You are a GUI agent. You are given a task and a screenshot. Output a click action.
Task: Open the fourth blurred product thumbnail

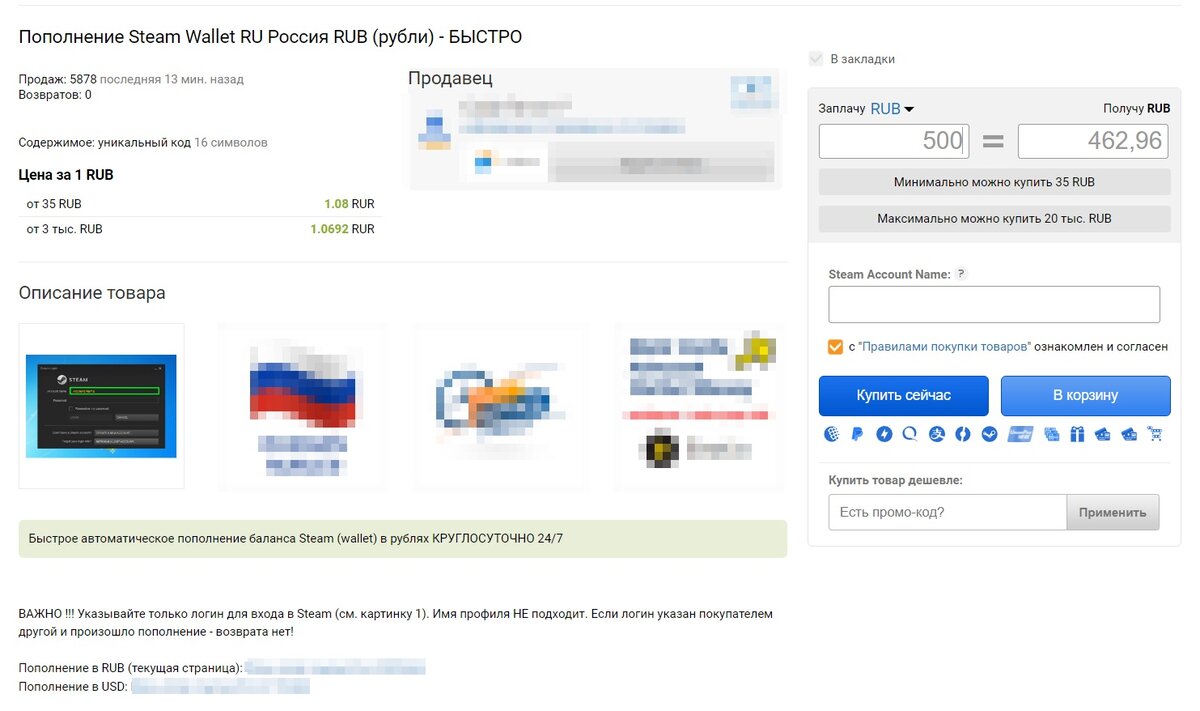point(698,406)
